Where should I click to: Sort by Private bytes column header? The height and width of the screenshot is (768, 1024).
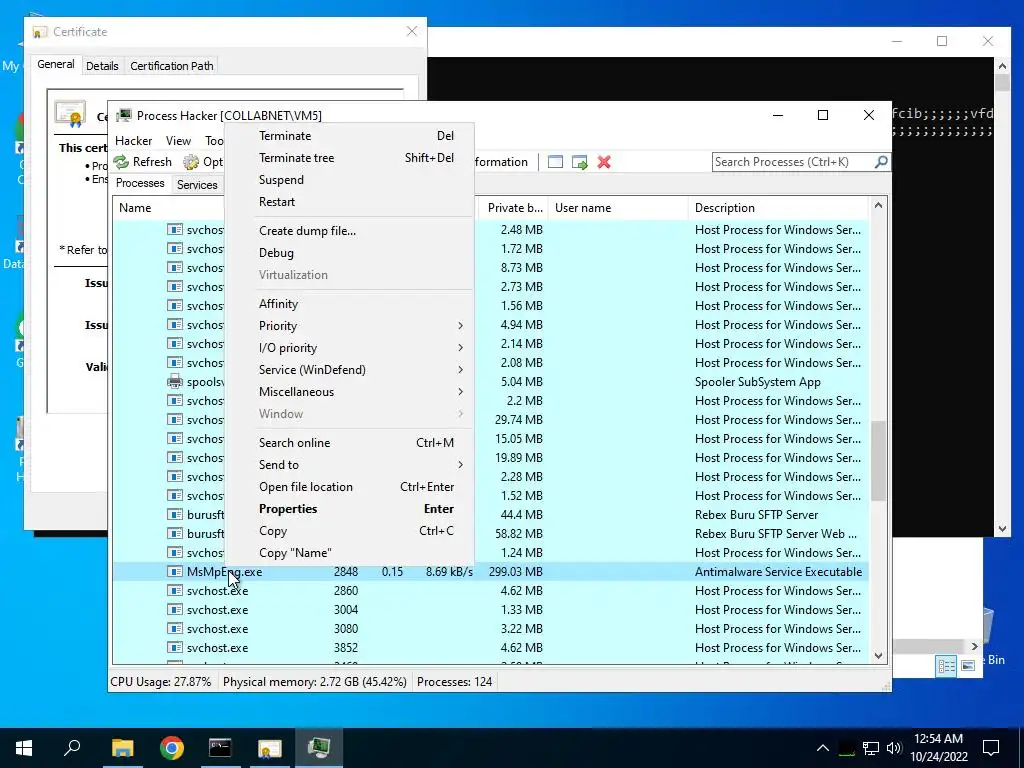point(514,208)
